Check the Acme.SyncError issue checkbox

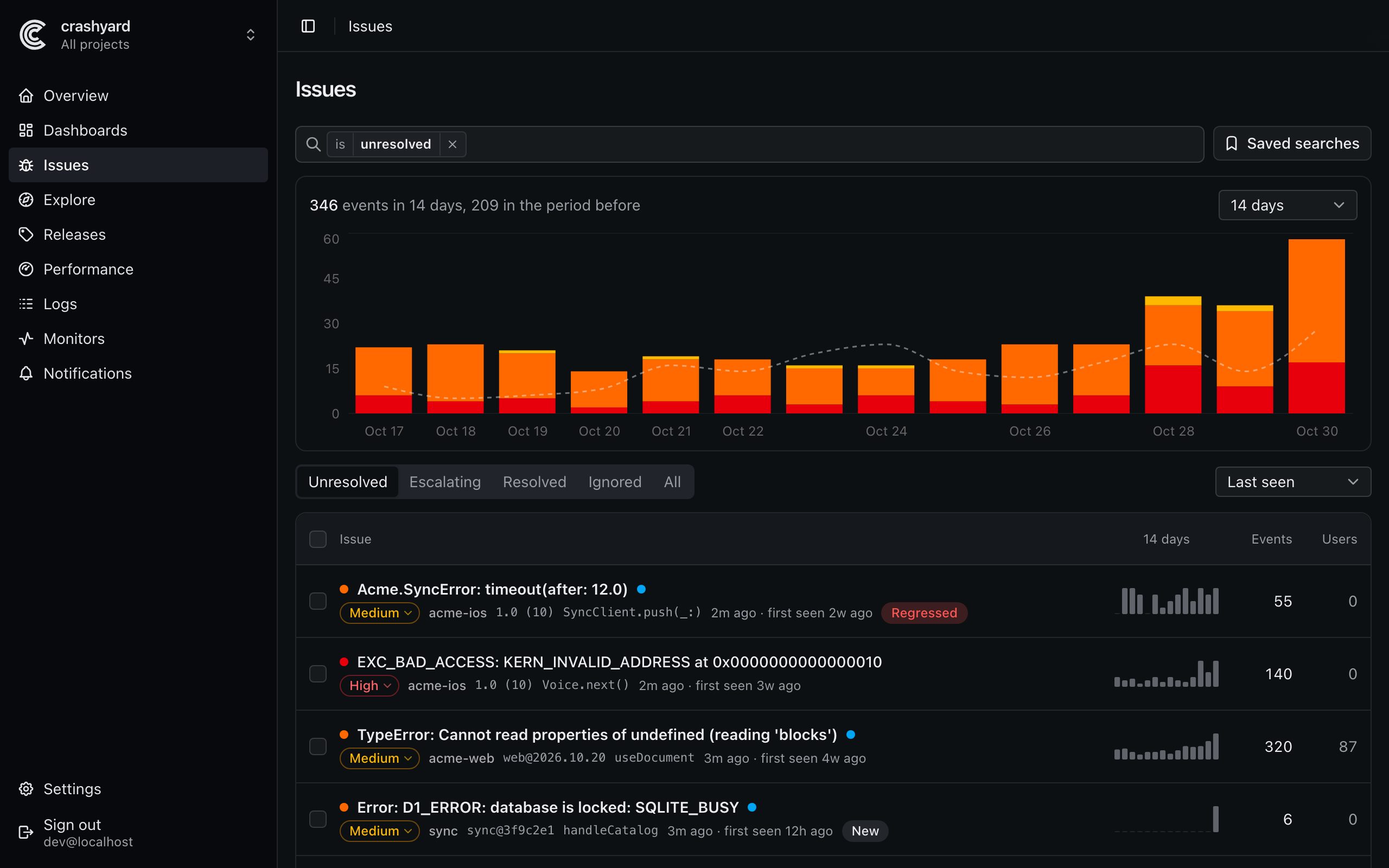318,601
